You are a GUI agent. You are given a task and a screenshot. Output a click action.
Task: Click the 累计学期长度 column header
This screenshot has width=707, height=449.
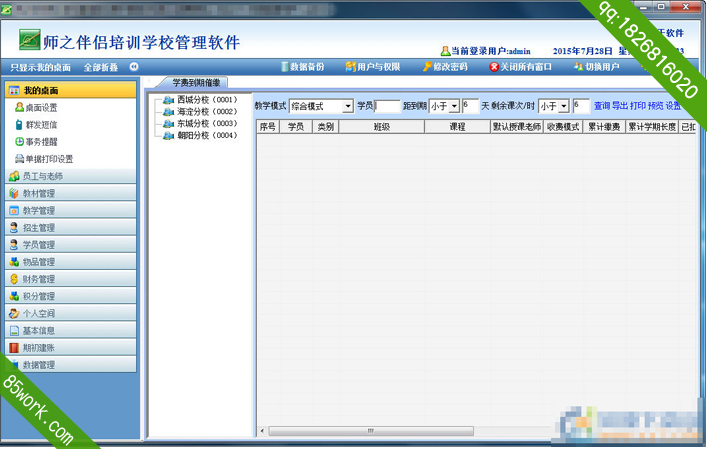pos(652,127)
